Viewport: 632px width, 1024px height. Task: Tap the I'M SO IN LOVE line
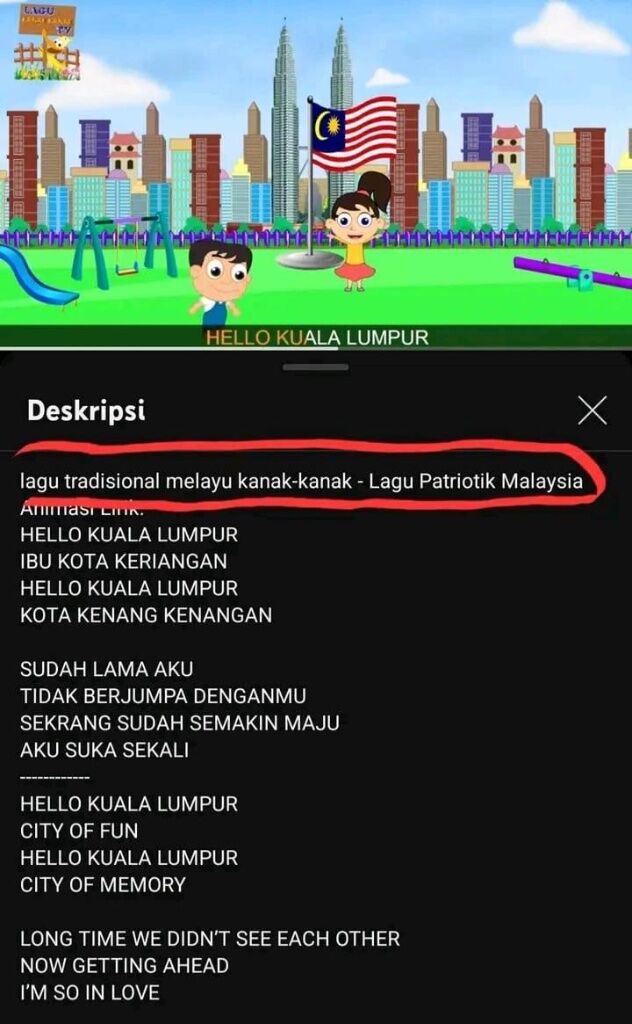point(90,993)
